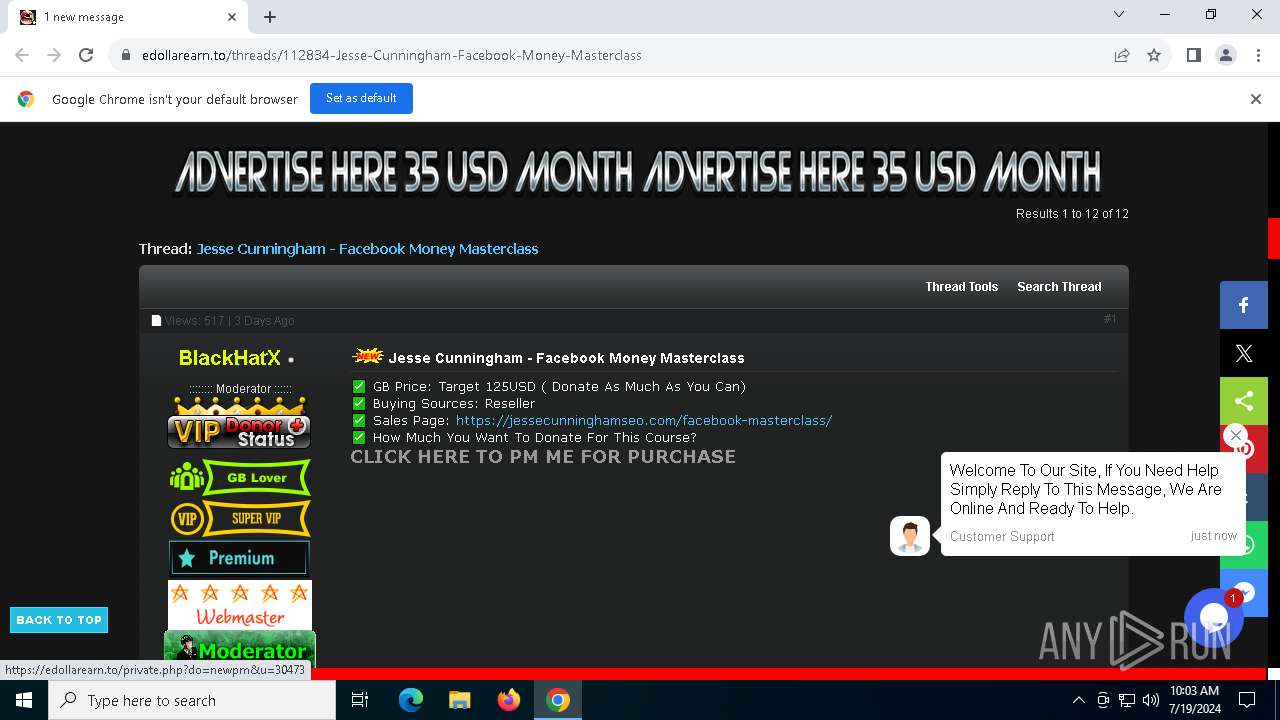Click the GB Lover badge
The image size is (1280, 720).
coord(240,478)
